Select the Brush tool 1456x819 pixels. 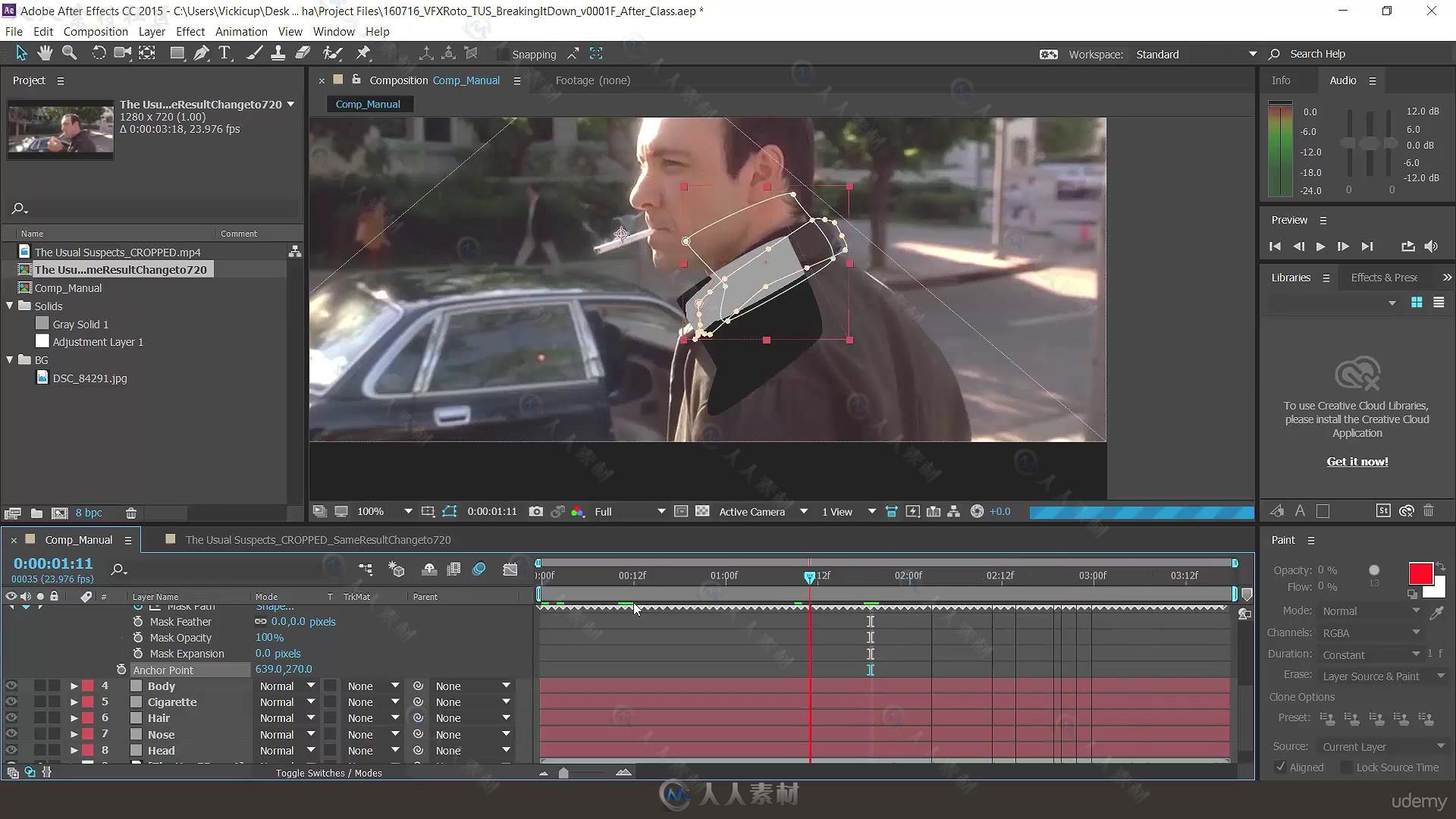[255, 53]
